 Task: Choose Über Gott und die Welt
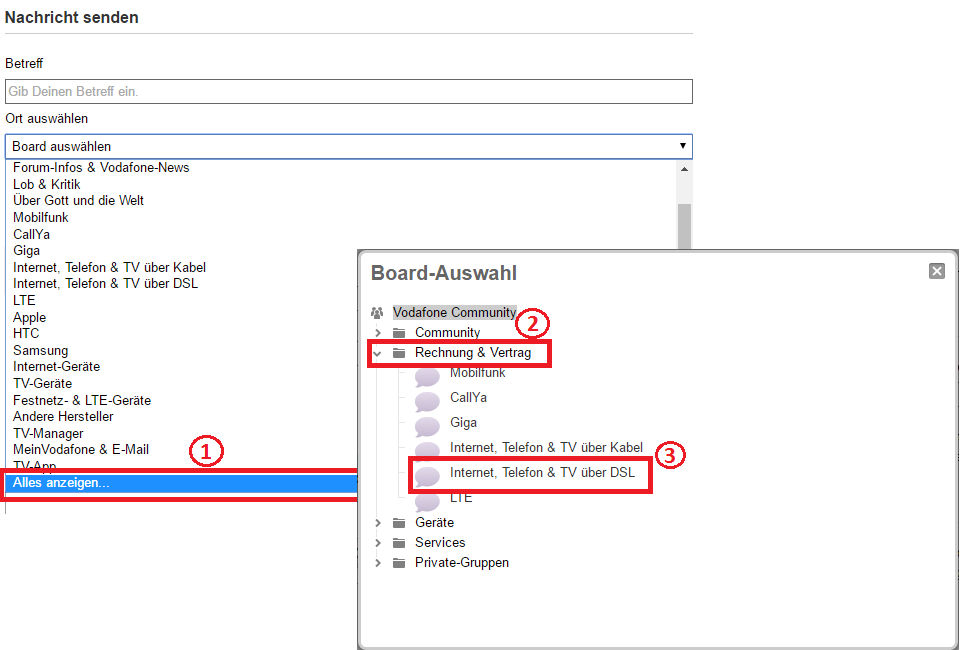(x=78, y=201)
